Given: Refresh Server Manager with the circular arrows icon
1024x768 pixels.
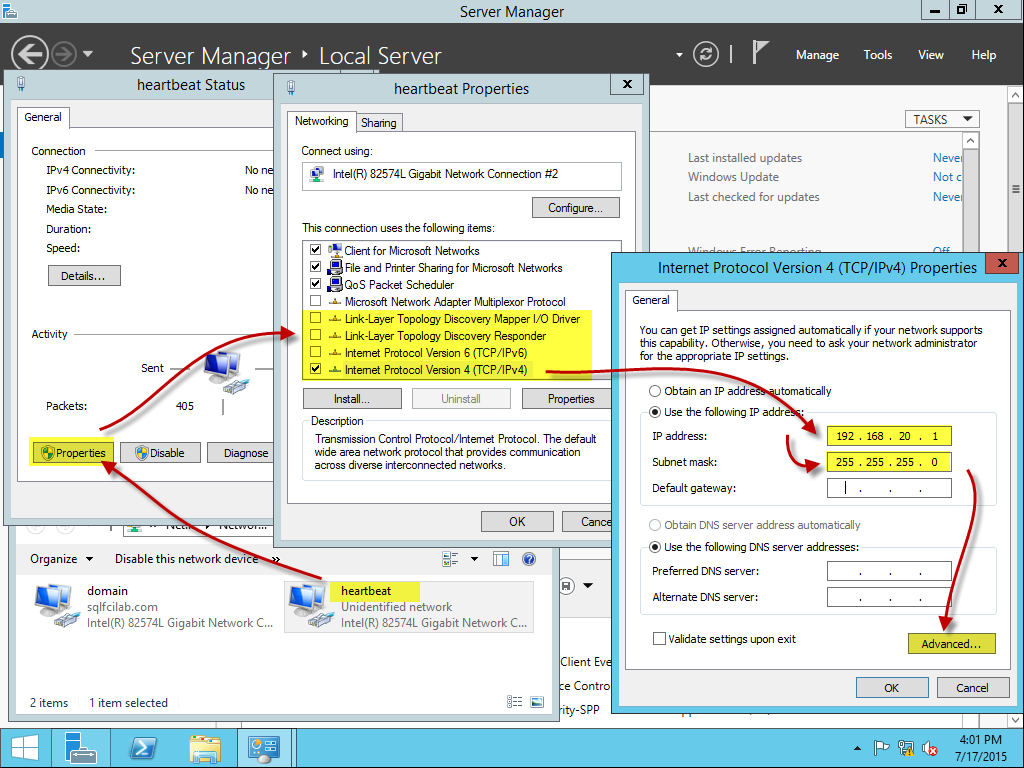Looking at the screenshot, I should [x=706, y=54].
